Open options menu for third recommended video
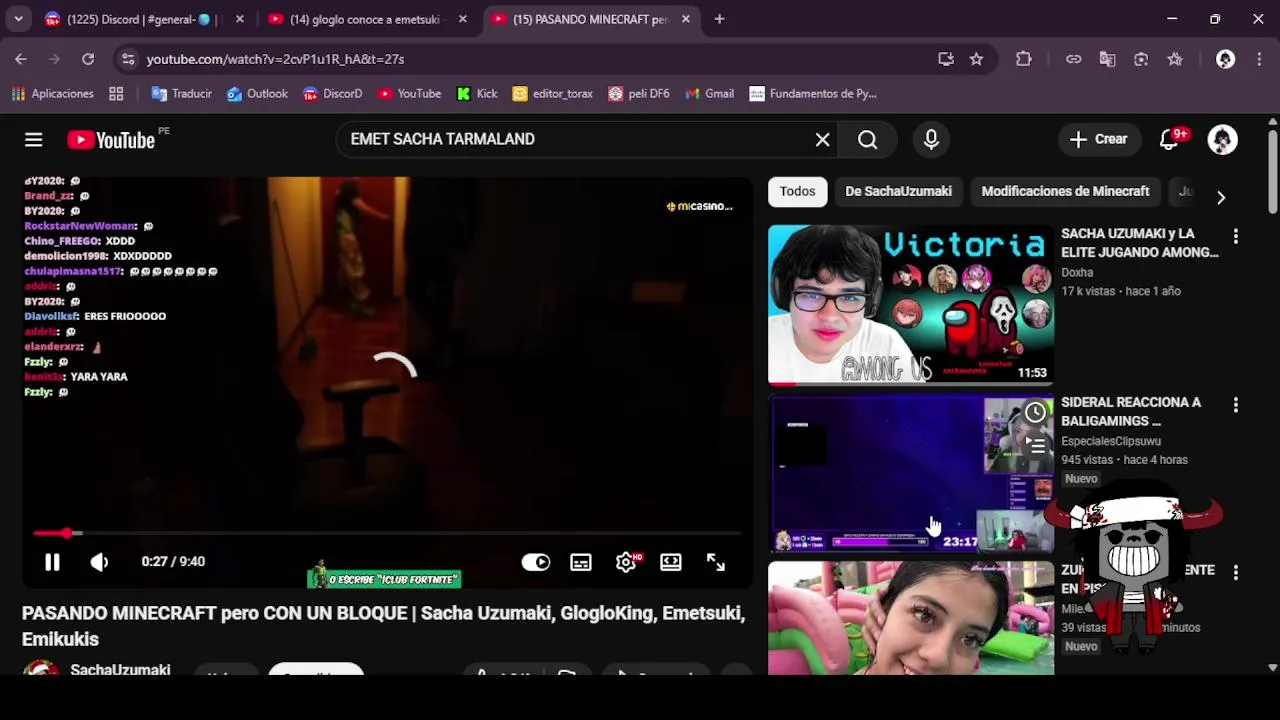 point(1236,573)
